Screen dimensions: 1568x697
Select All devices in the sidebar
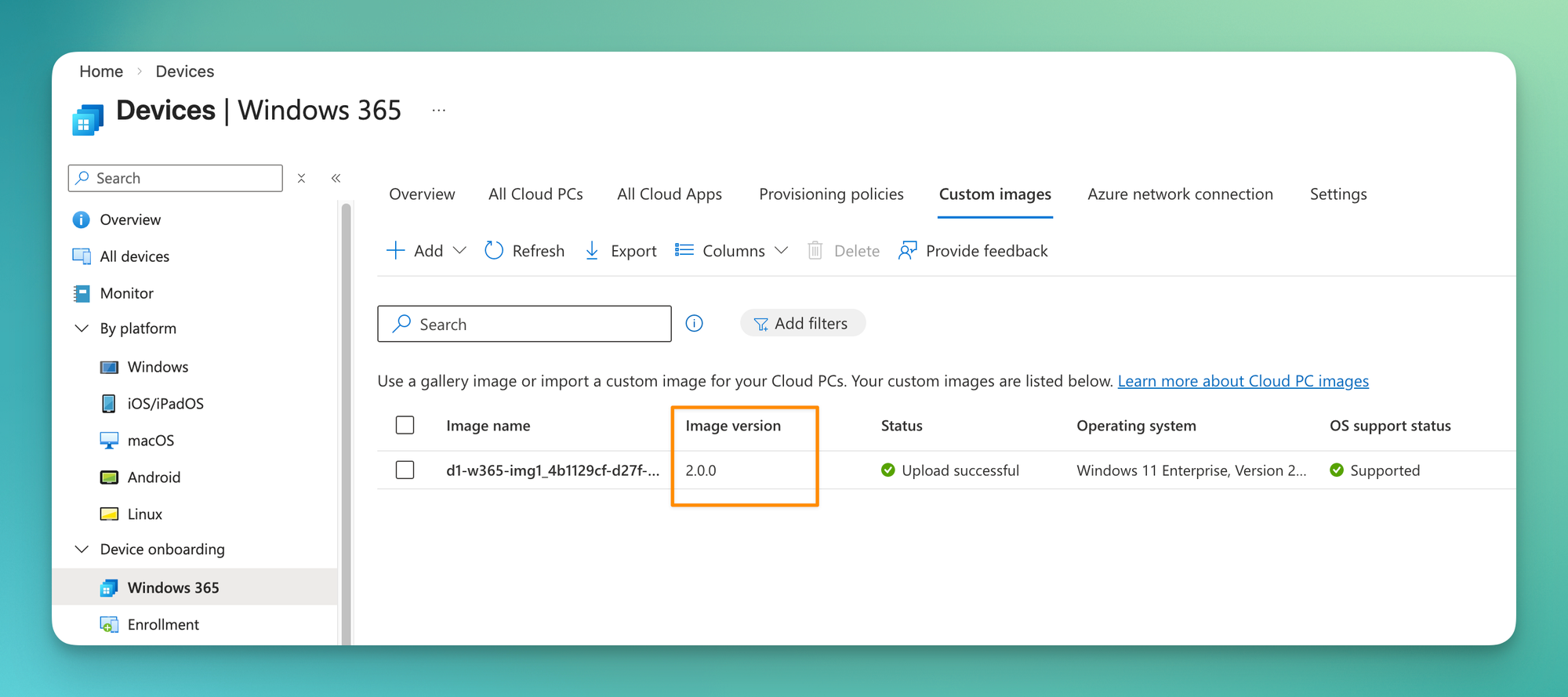tap(135, 256)
